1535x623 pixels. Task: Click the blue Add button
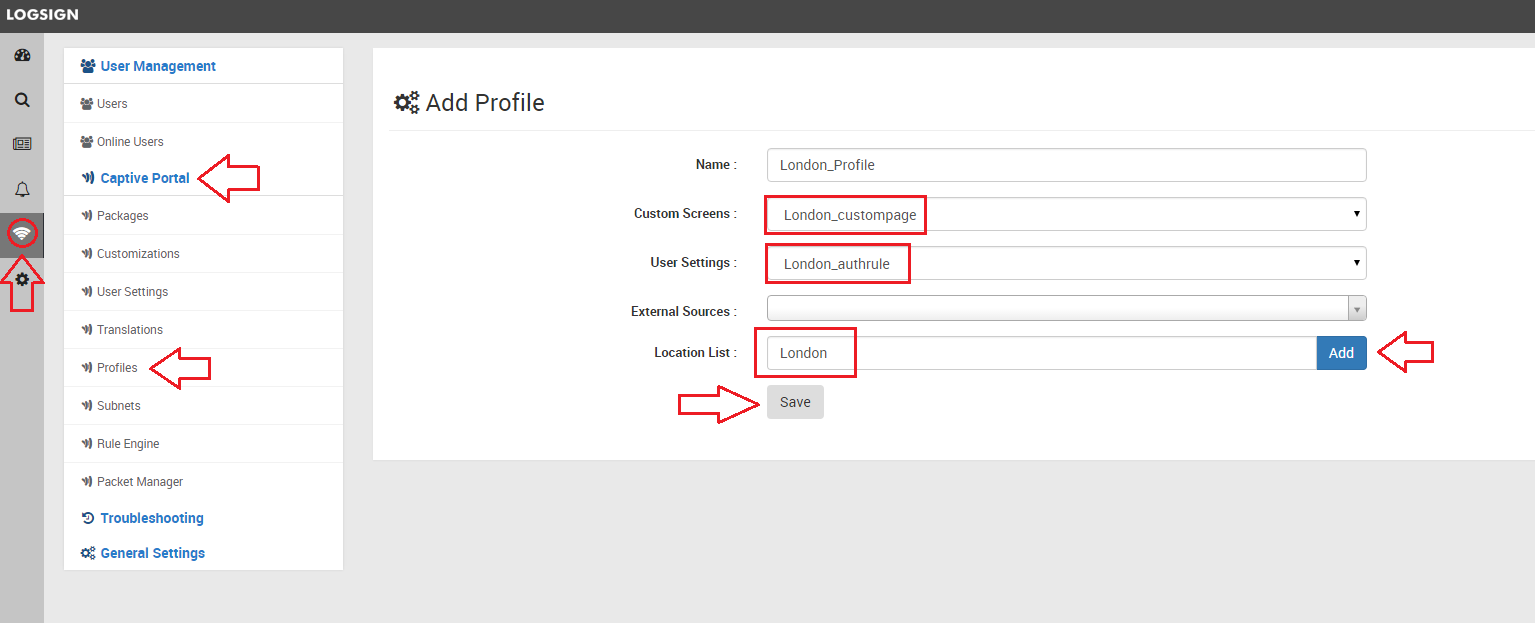pyautogui.click(x=1341, y=353)
